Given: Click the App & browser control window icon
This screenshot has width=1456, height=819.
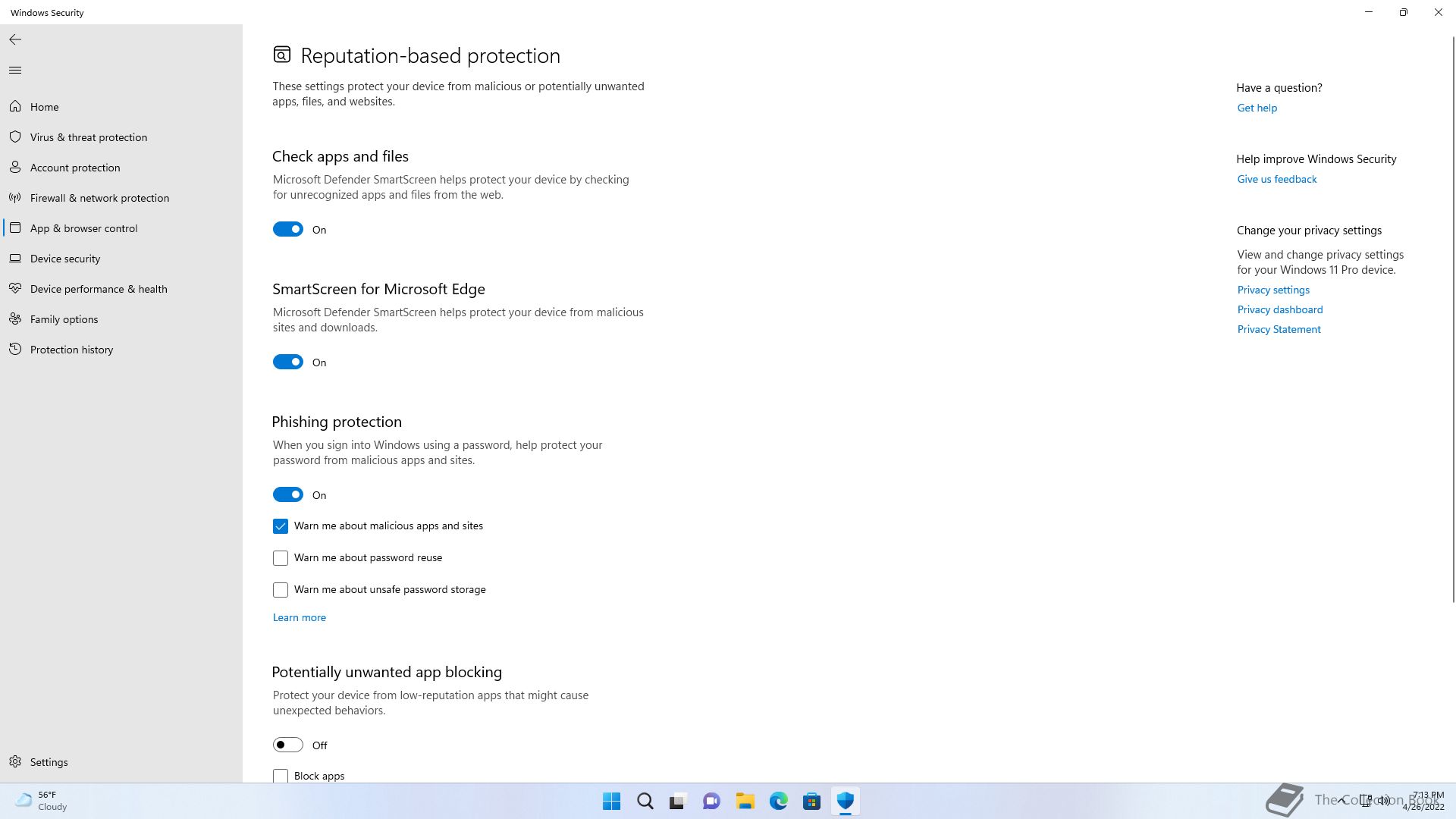Looking at the screenshot, I should tap(15, 228).
